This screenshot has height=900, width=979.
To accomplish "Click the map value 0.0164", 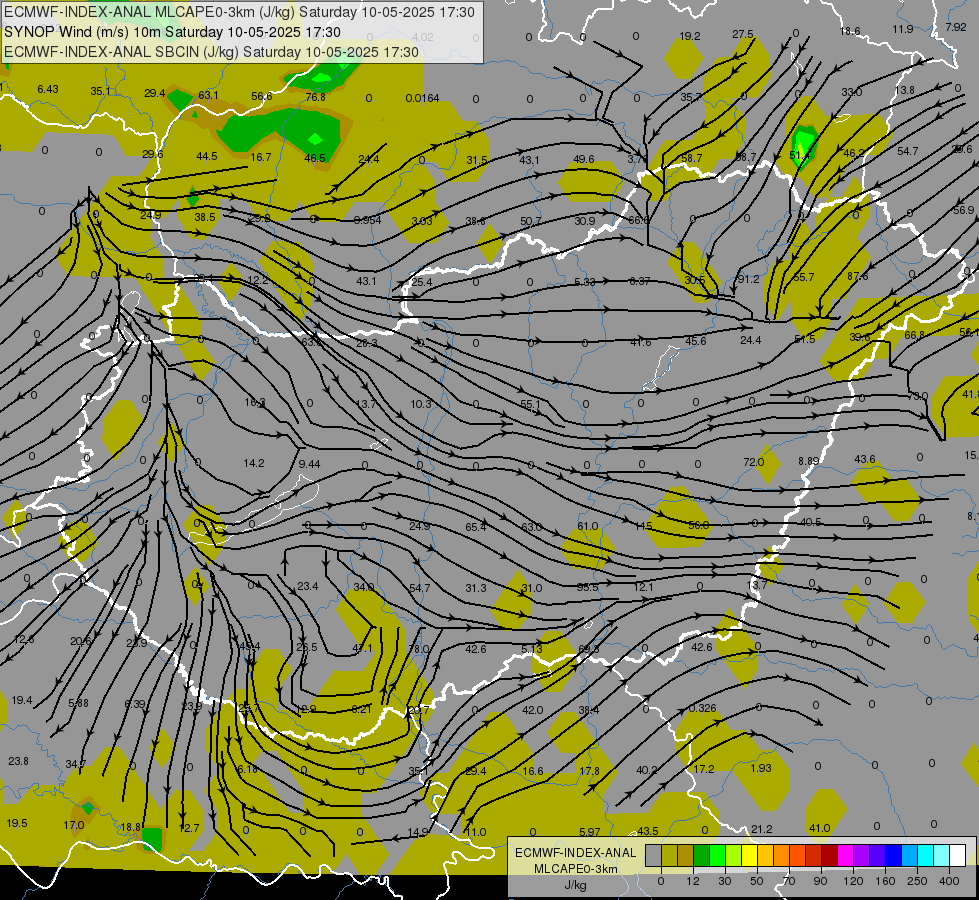I will (423, 98).
